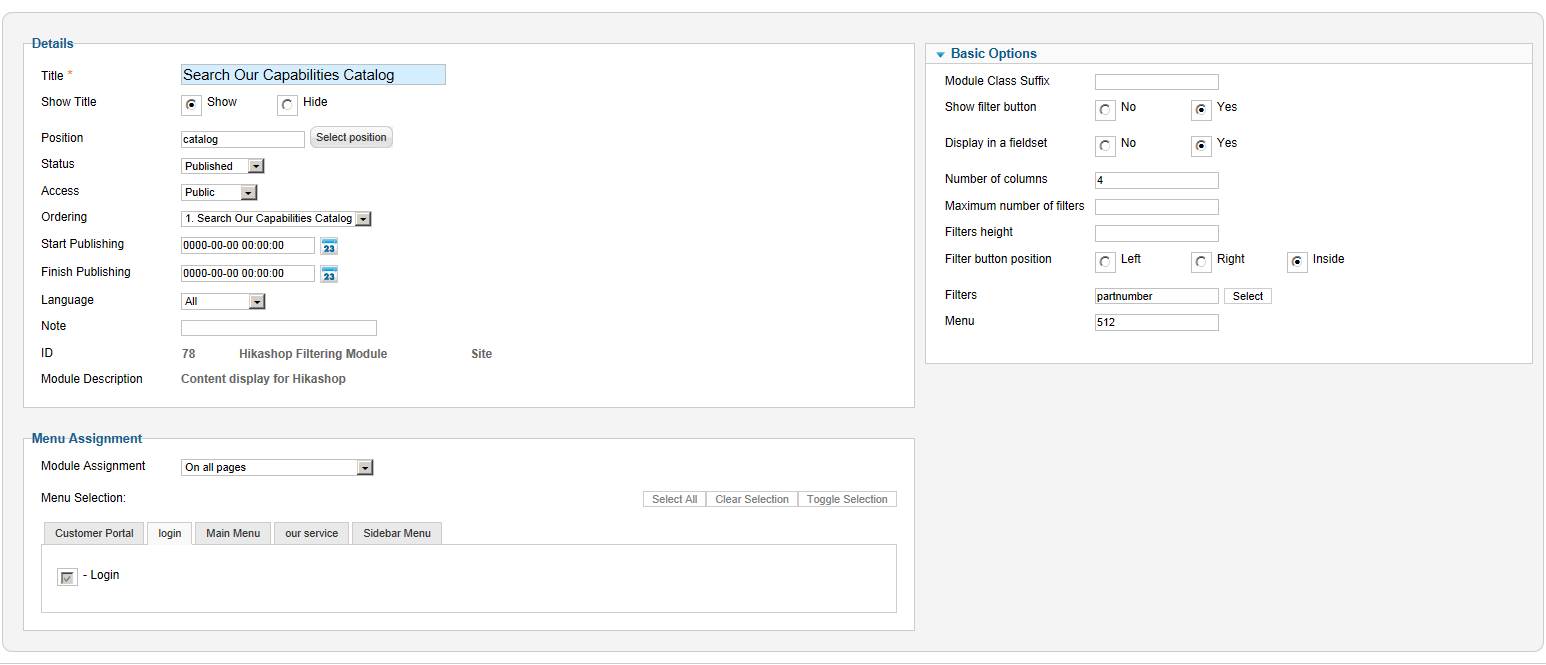This screenshot has height=665, width=1546.
Task: Click the Select position button
Action: (351, 138)
